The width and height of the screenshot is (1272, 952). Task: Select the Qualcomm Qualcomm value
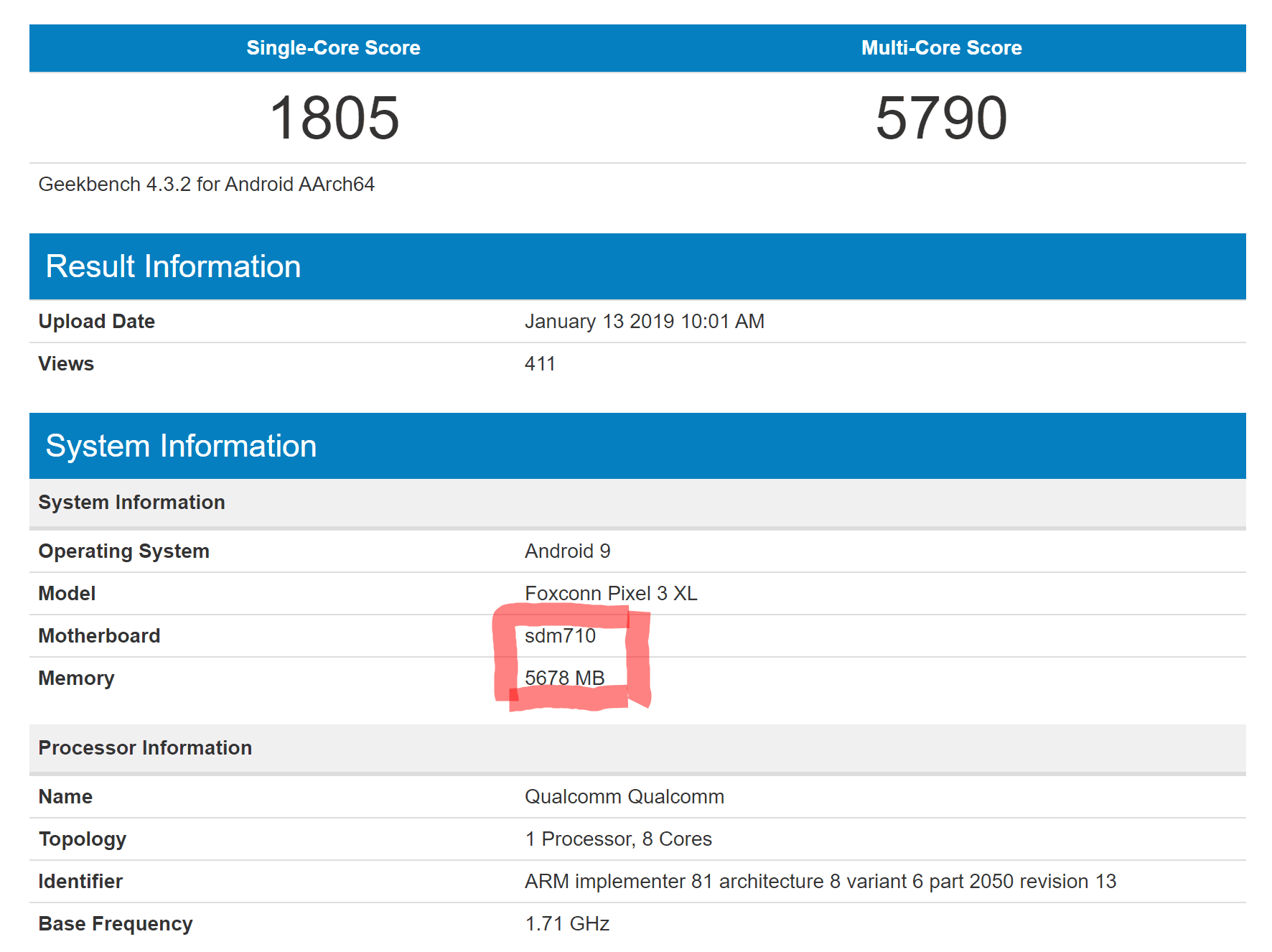coord(625,797)
